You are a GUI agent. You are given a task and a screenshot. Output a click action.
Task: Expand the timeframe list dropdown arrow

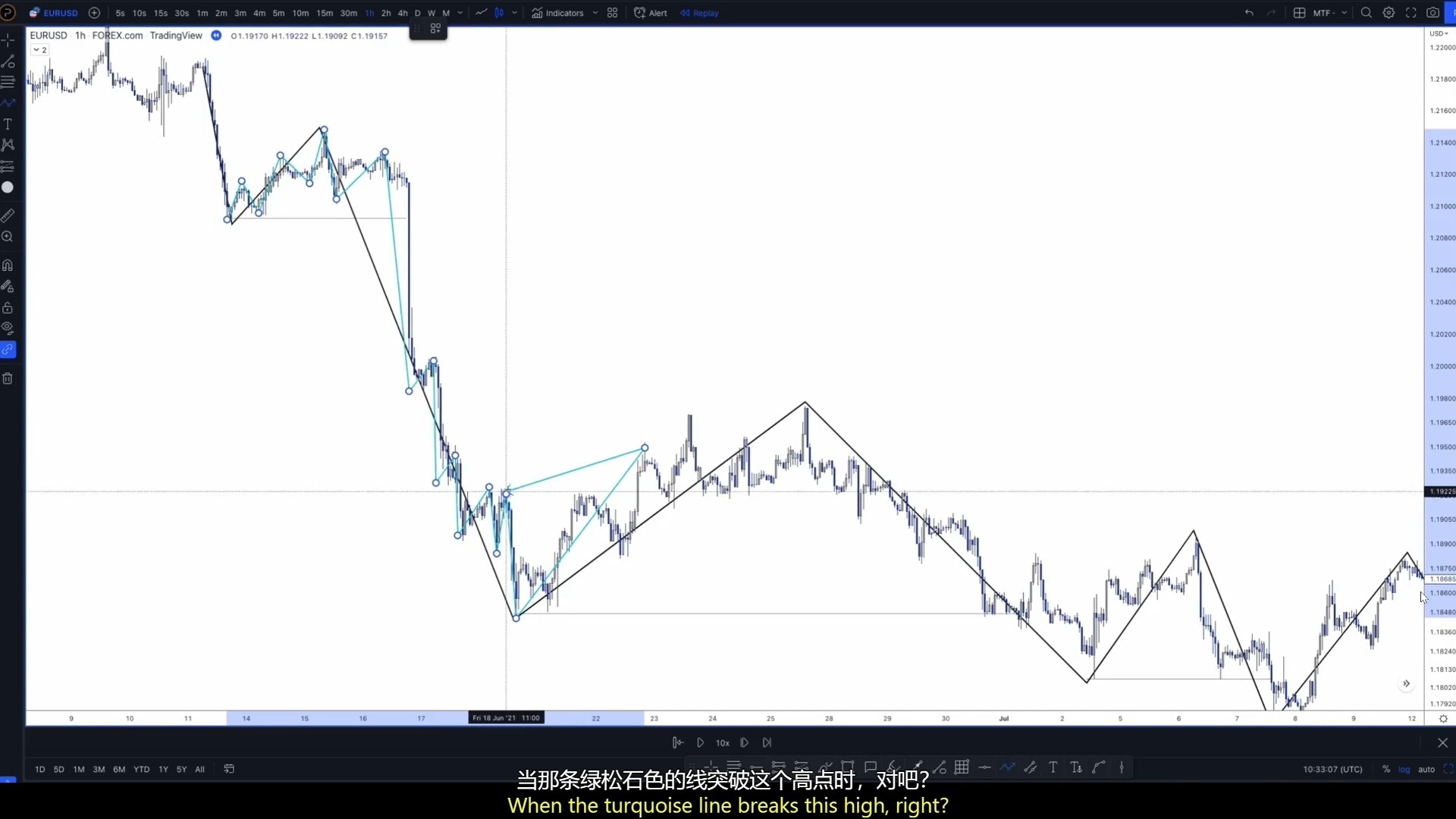pyautogui.click(x=460, y=13)
